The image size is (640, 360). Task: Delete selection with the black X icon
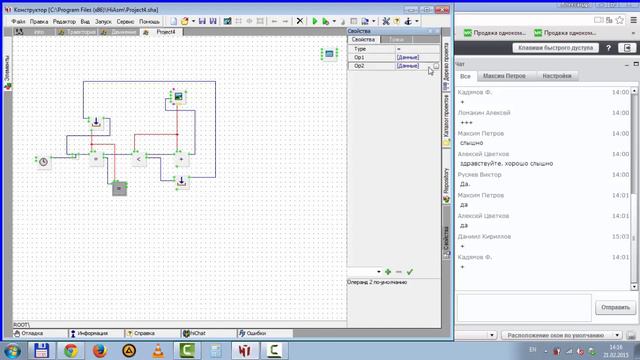(x=300, y=21)
